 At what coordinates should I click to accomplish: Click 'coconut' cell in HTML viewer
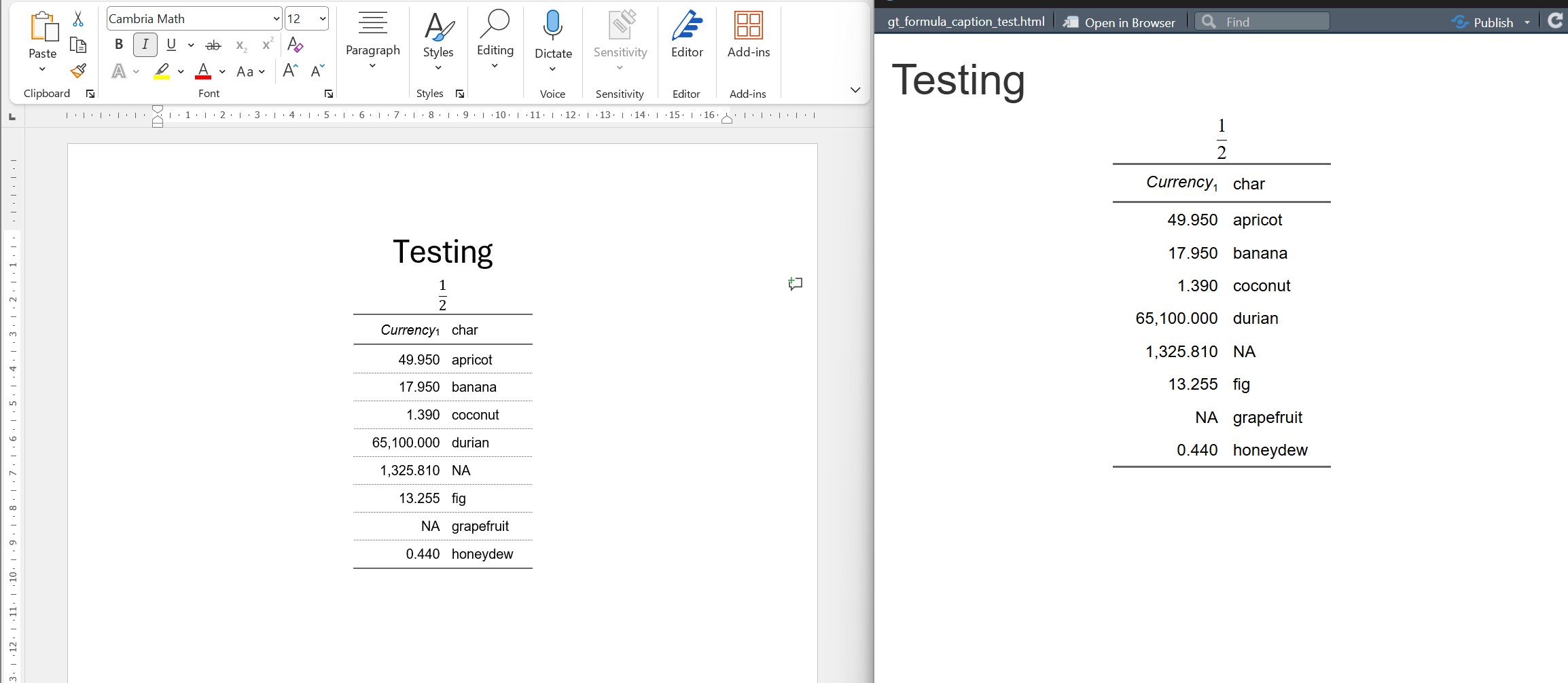tap(1262, 286)
